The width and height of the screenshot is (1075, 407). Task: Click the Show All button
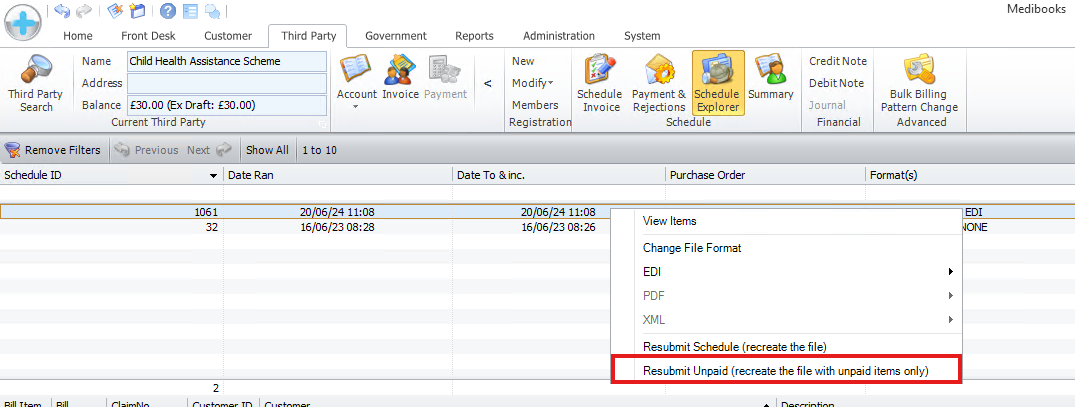267,150
